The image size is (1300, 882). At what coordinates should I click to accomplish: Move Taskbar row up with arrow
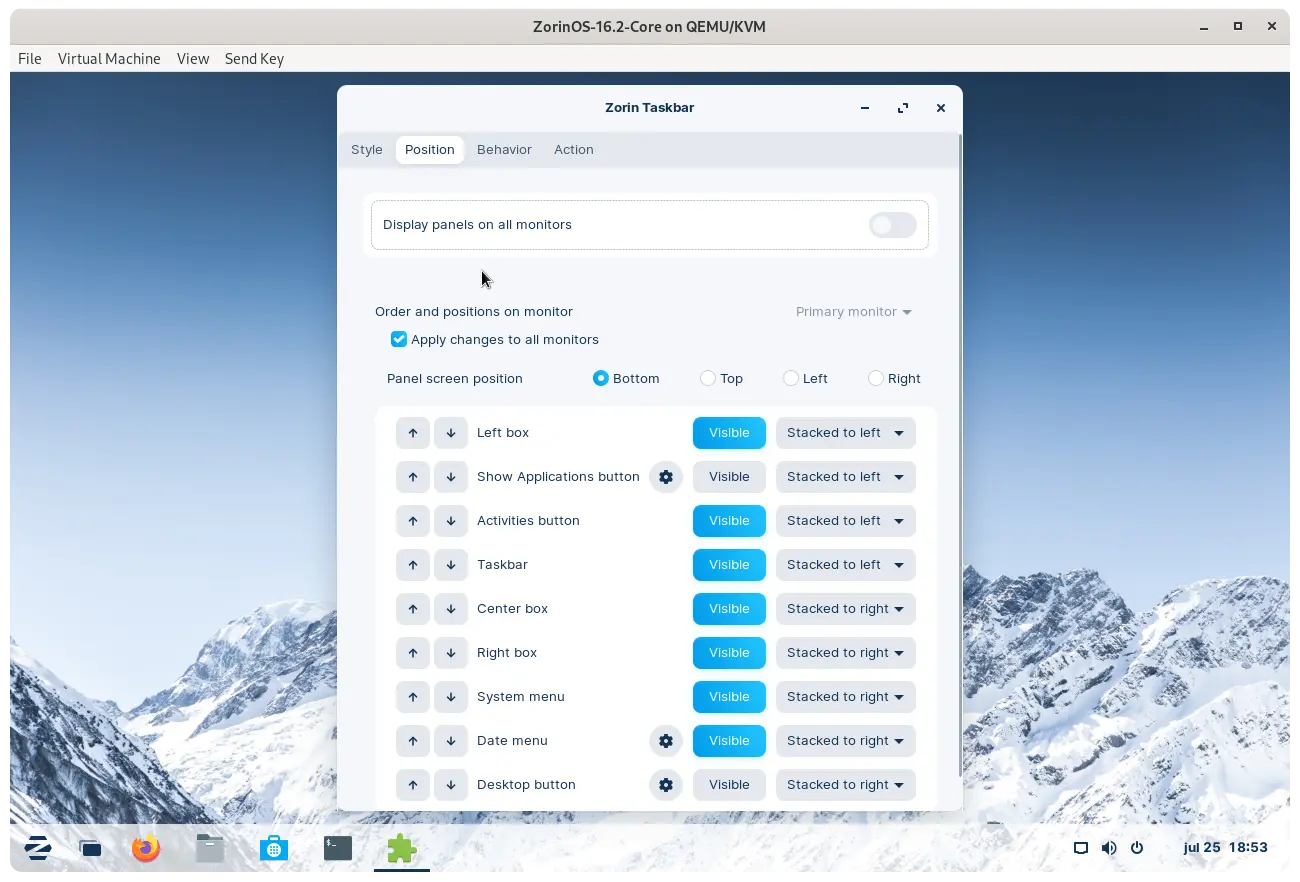413,565
